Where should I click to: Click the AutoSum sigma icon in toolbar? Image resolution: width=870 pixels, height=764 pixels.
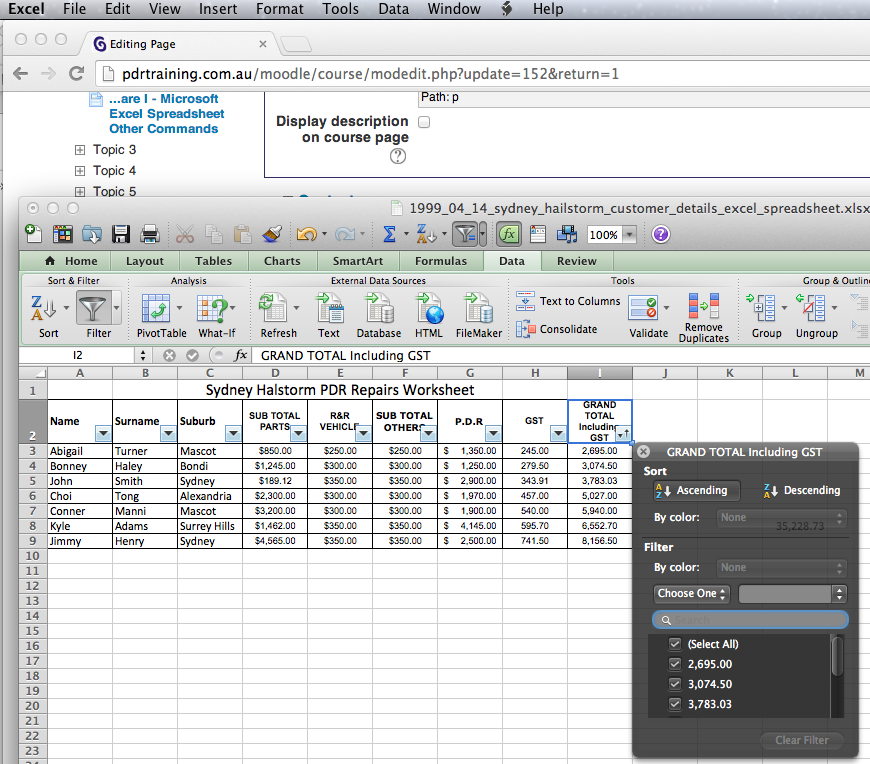389,234
